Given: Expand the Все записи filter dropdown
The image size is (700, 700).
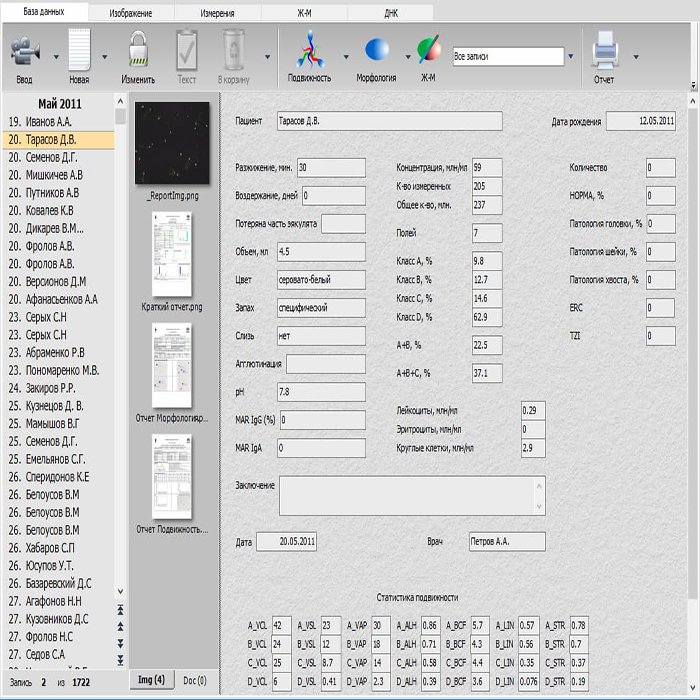Looking at the screenshot, I should [x=571, y=57].
